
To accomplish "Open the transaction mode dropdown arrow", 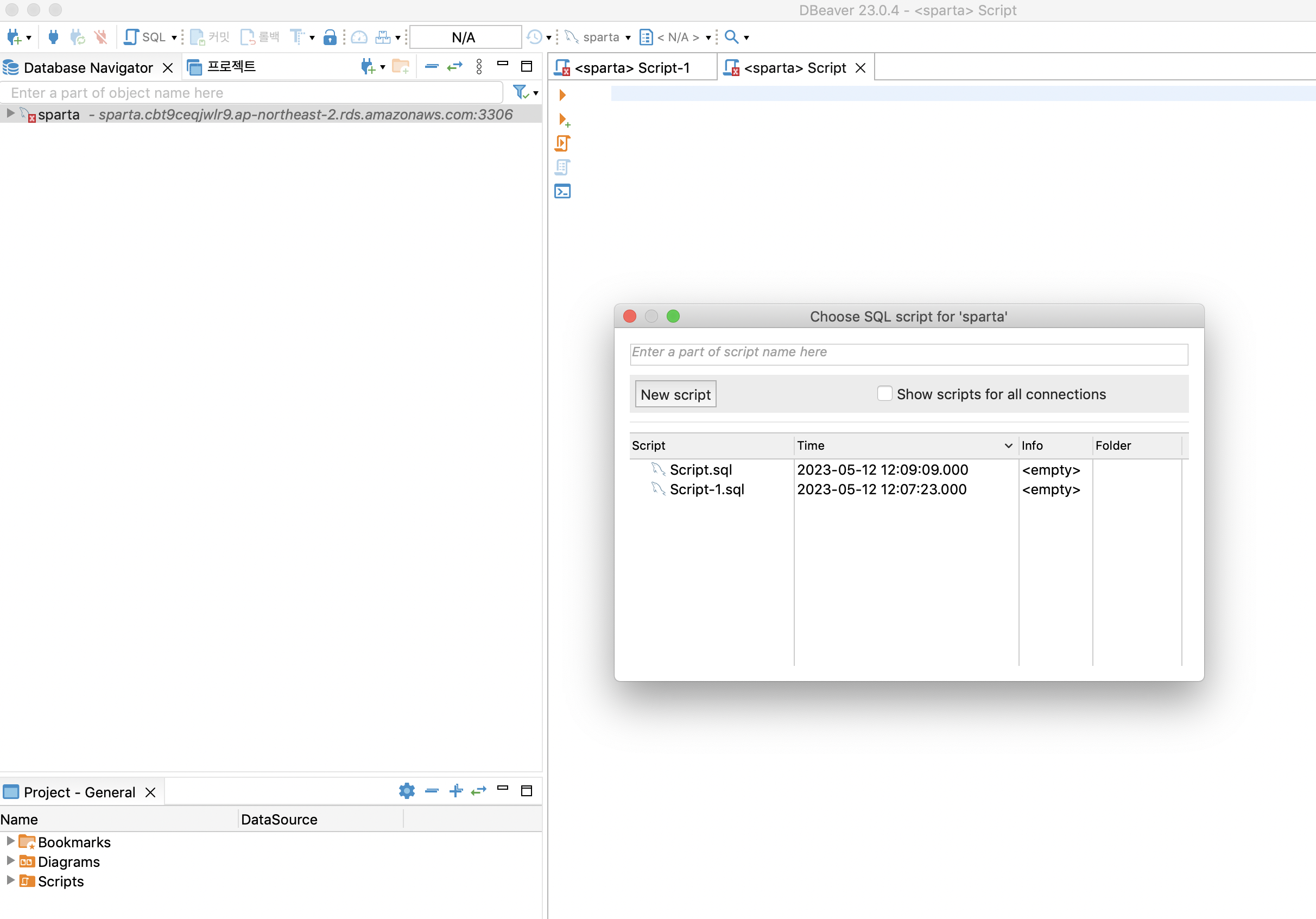I will [312, 38].
